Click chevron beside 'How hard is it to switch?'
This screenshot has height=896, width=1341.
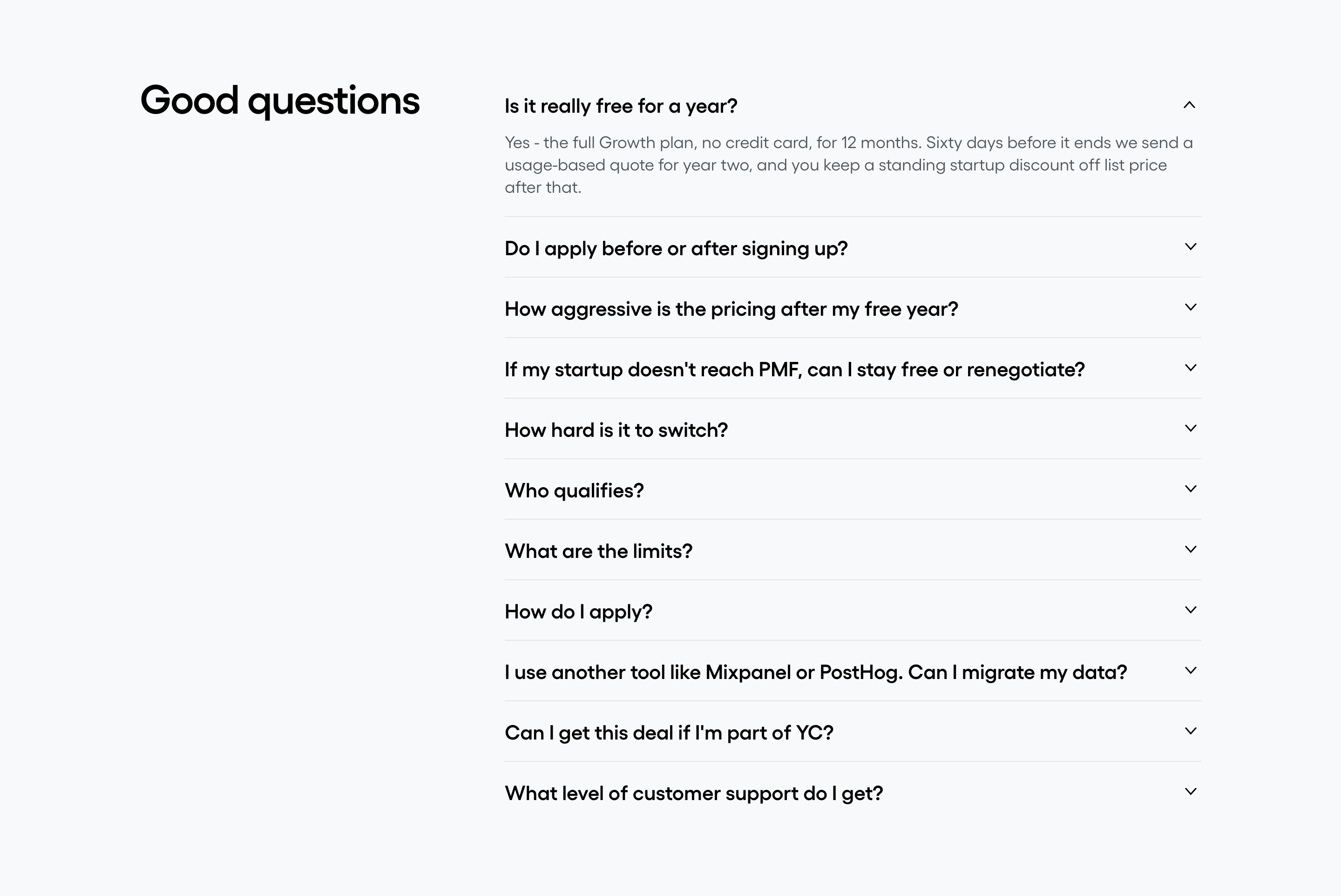(1190, 428)
